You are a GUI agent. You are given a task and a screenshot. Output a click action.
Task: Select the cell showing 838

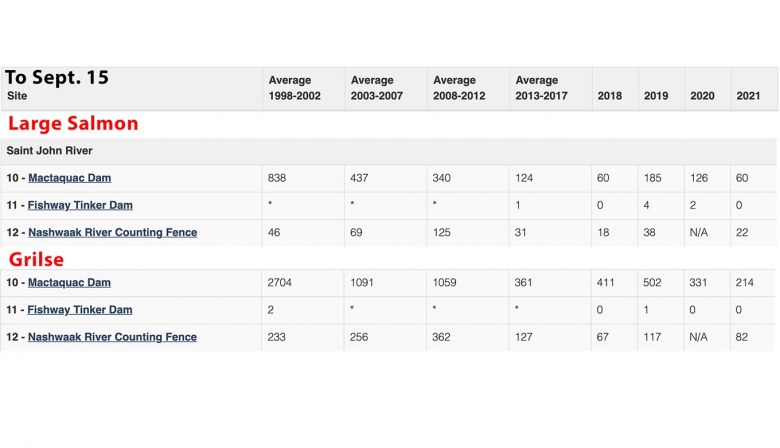click(x=277, y=178)
